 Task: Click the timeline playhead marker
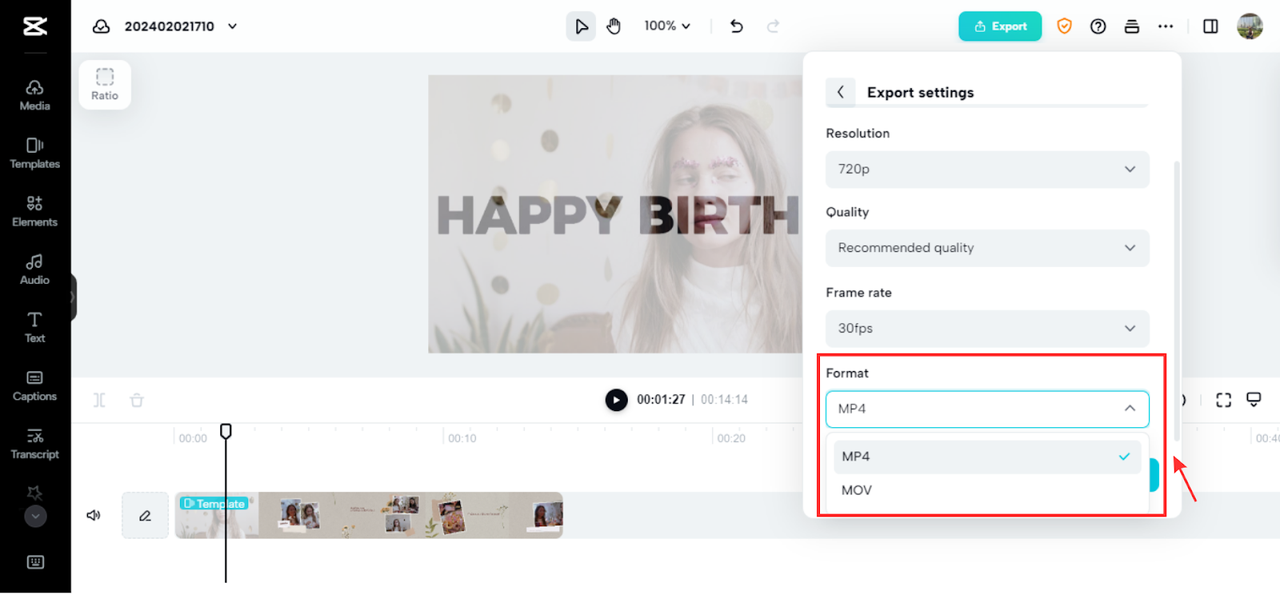coord(226,431)
